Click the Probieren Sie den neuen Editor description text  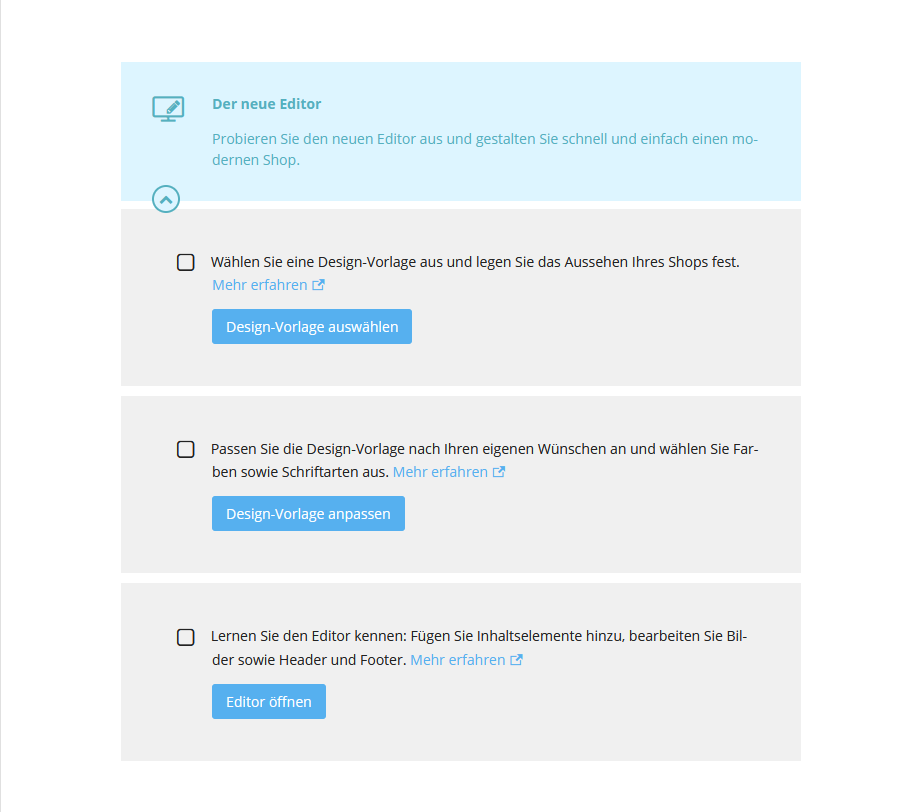[485, 150]
